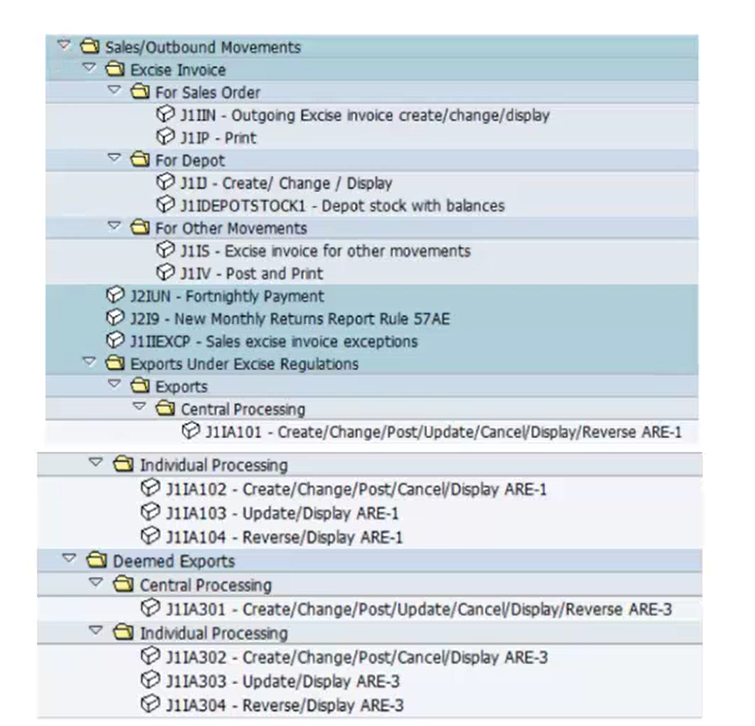
Task: Open J1IV - Post and Print
Action: [x=251, y=274]
